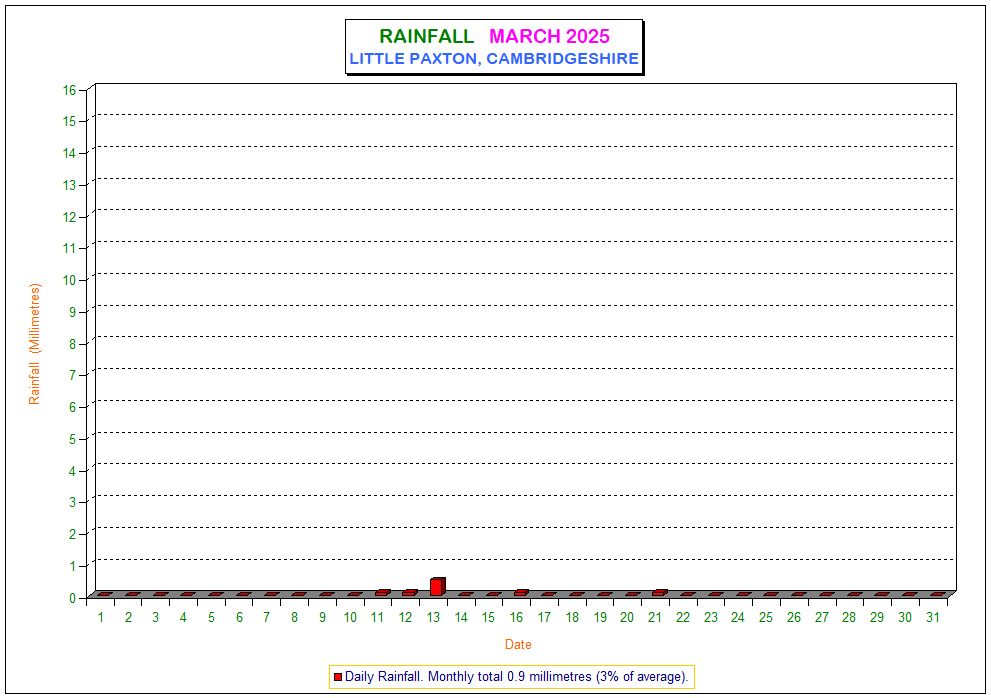Click the Rainfall (Millimetres) y-axis label
Image resolution: width=991 pixels, height=698 pixels.
click(x=34, y=344)
